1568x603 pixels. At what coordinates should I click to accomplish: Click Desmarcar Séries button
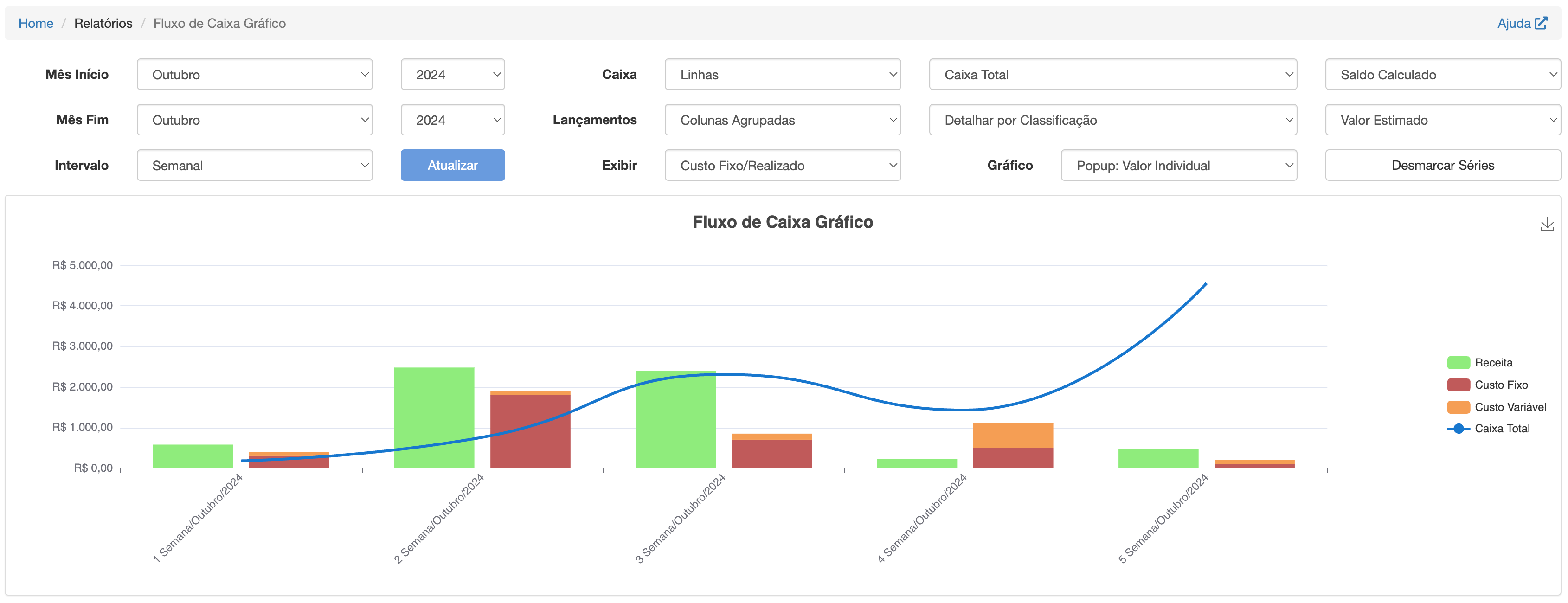pyautogui.click(x=1443, y=165)
